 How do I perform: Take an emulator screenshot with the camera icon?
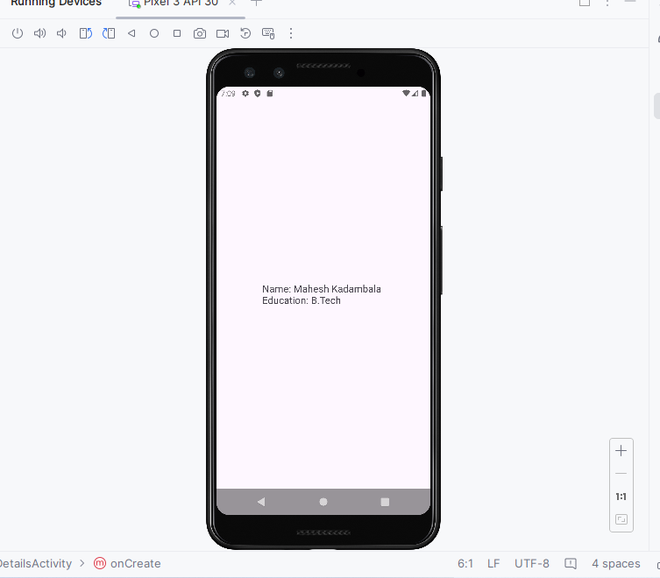click(x=200, y=33)
